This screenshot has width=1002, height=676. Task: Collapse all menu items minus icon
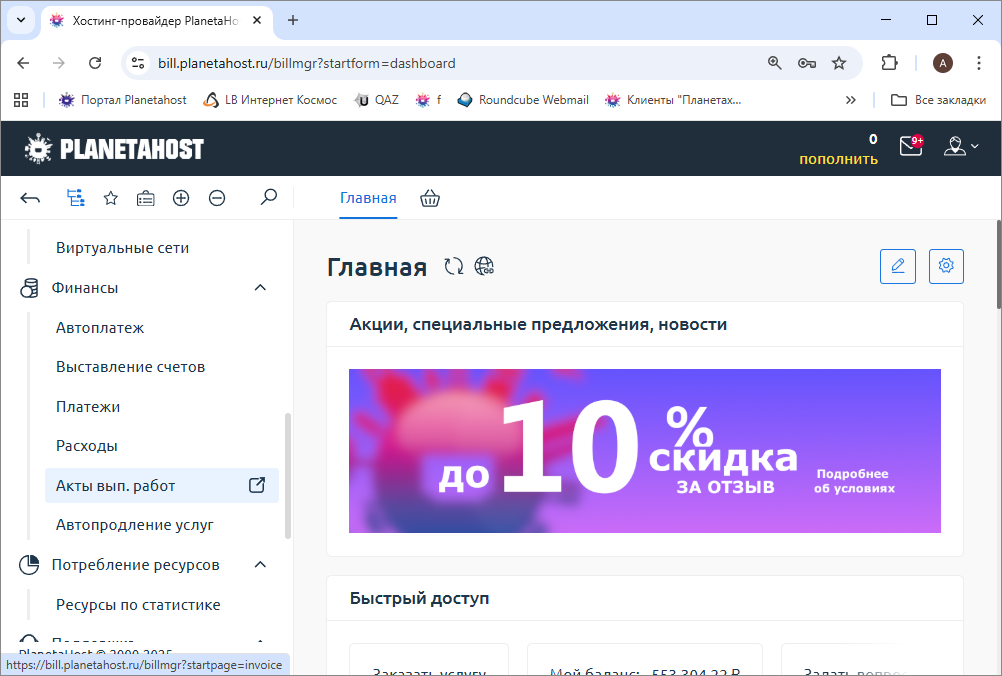tap(217, 198)
